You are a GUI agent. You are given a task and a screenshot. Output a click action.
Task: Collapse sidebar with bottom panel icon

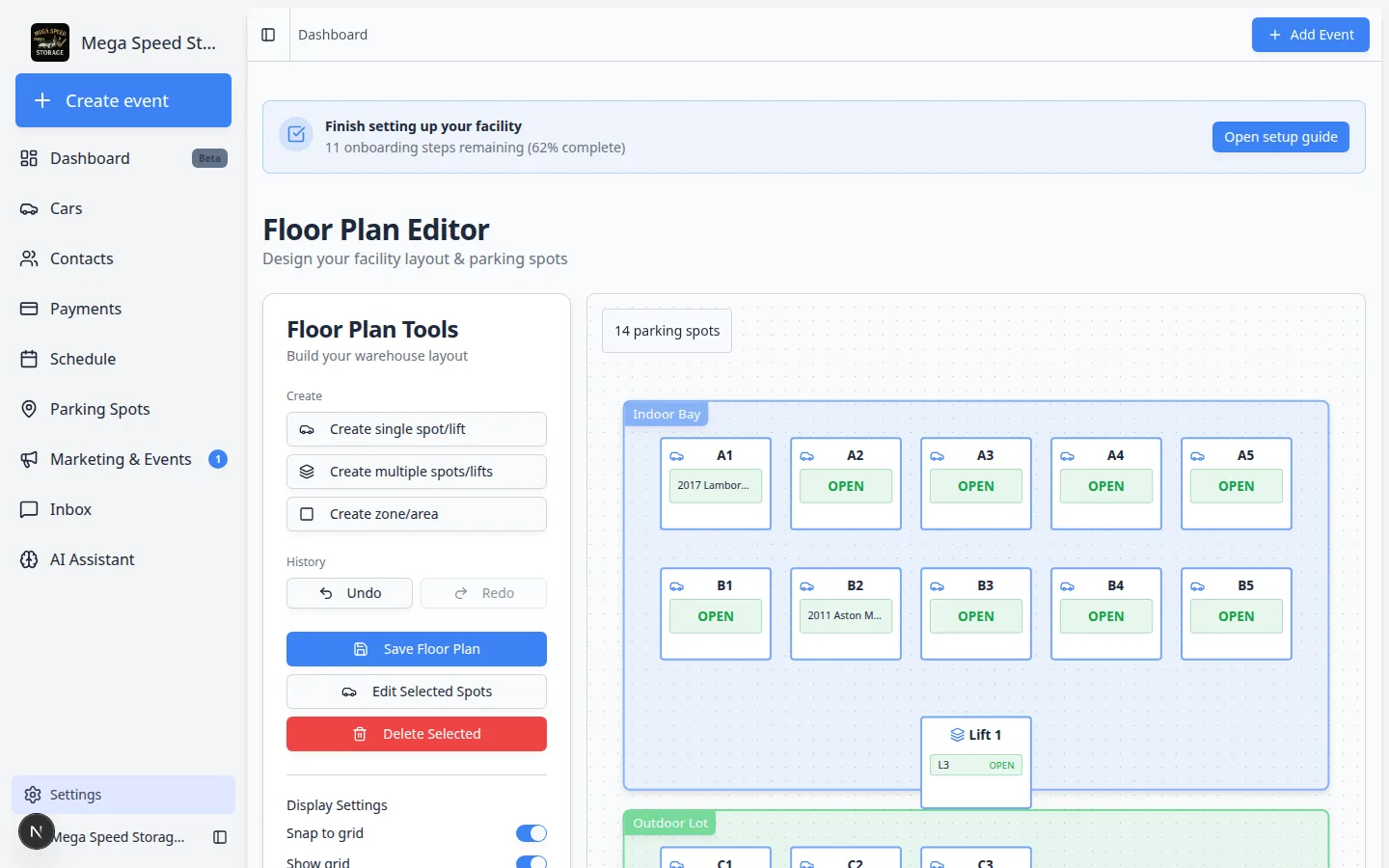(x=220, y=837)
